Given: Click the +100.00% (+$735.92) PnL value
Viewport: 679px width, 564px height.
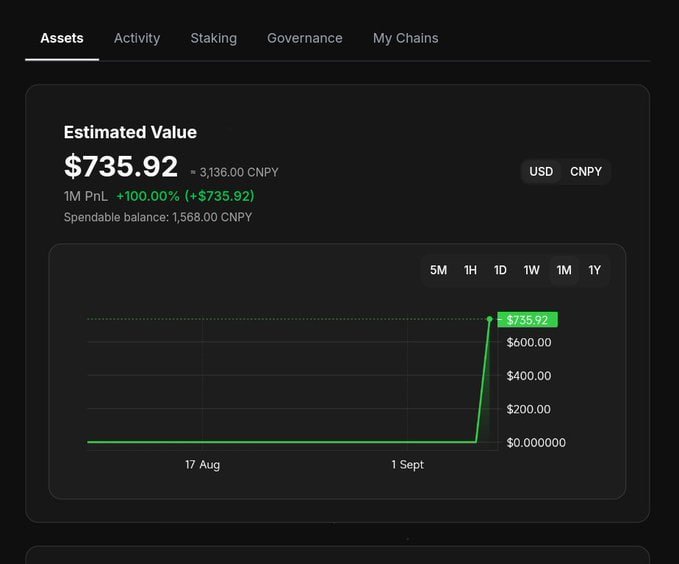Looking at the screenshot, I should tap(185, 196).
